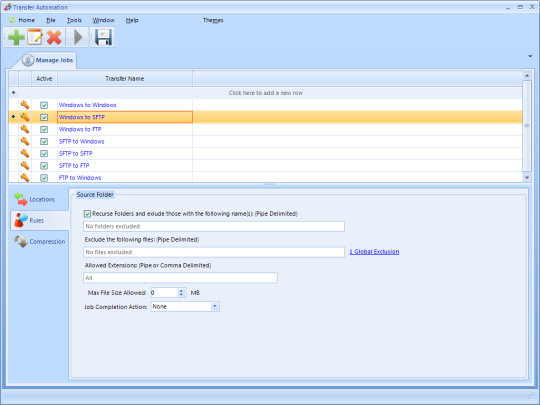Viewport: 540px width, 405px height.
Task: Open Job Completion Action dropdown
Action: coord(215,306)
